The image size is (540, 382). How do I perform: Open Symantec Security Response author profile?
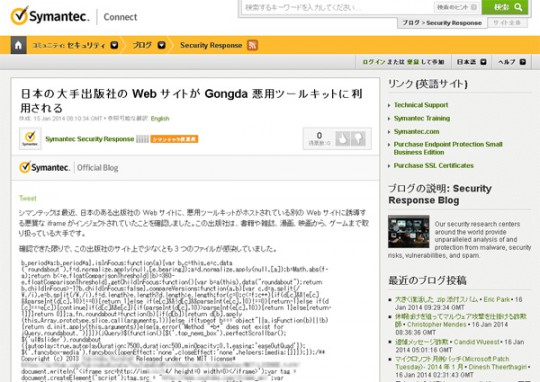[90, 139]
